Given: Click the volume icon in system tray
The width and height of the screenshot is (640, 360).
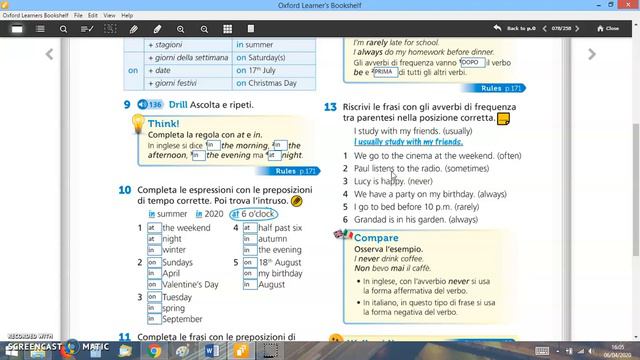Looking at the screenshot, I should point(591,351).
